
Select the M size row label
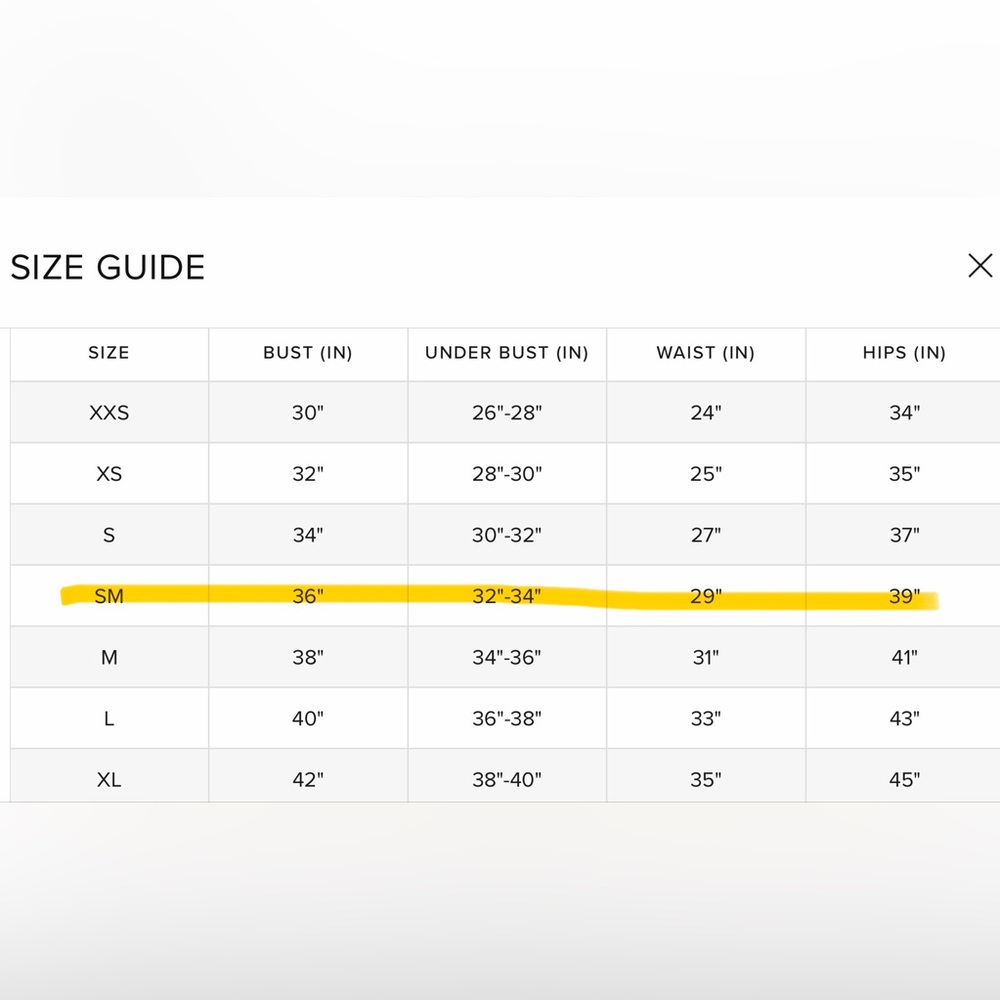tap(109, 658)
